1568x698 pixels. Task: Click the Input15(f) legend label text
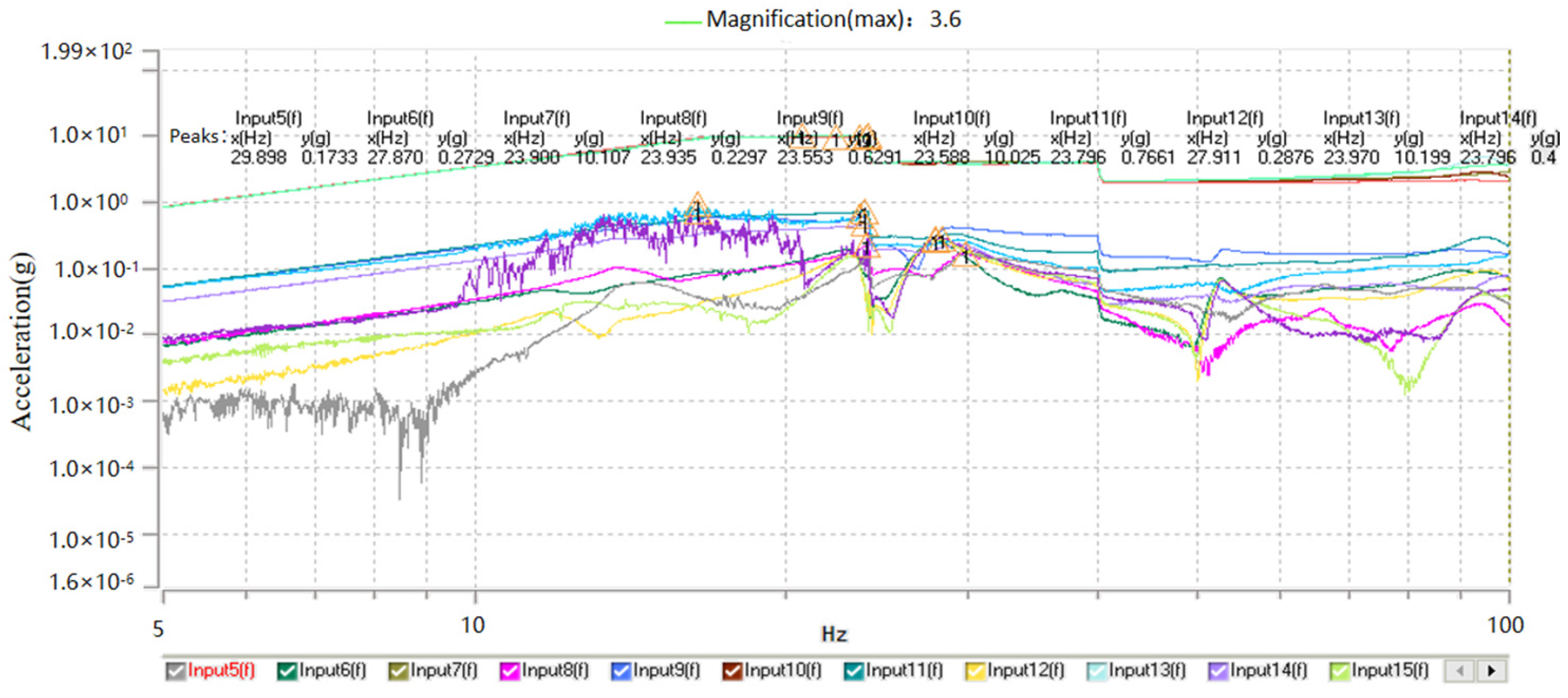coord(1389,670)
